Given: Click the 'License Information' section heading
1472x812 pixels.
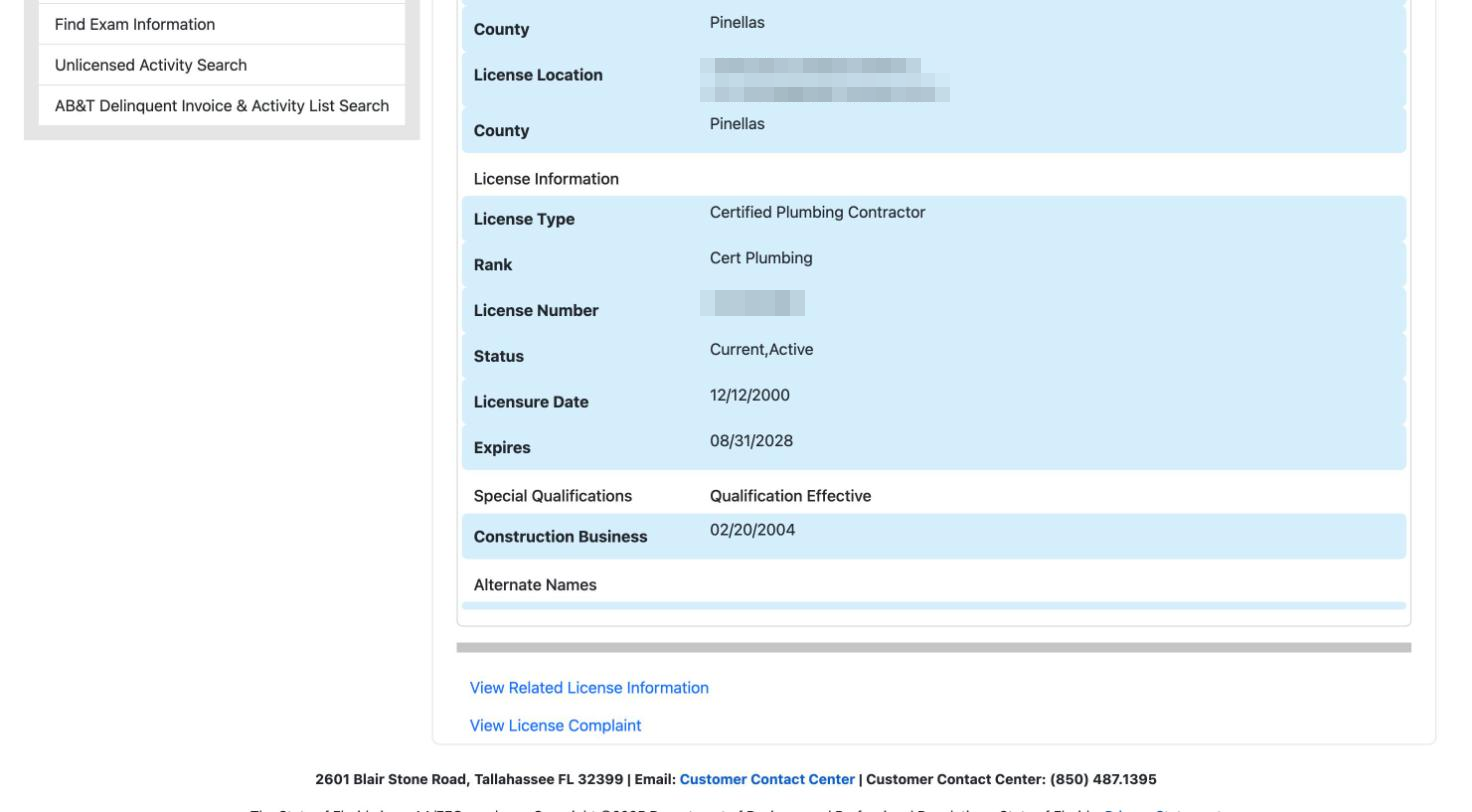Looking at the screenshot, I should point(546,179).
